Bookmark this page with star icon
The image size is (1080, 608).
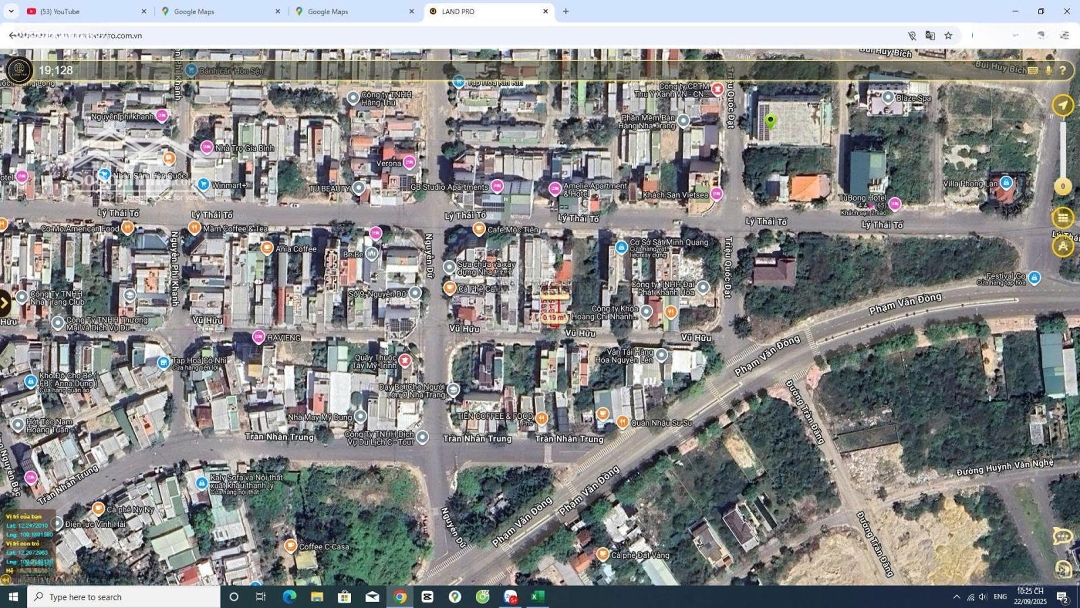[948, 36]
